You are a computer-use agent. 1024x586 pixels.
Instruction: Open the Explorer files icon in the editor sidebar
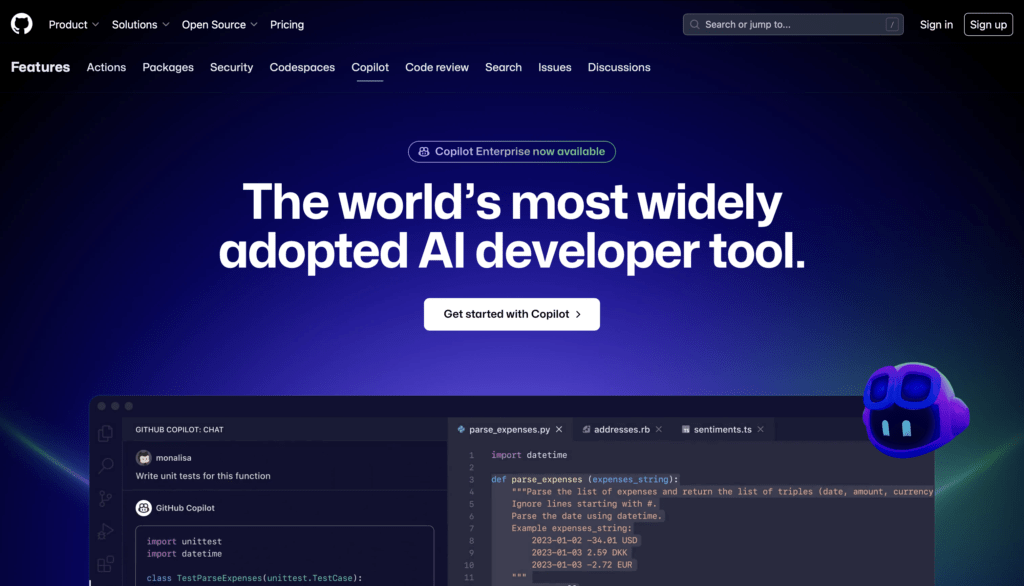coord(106,433)
